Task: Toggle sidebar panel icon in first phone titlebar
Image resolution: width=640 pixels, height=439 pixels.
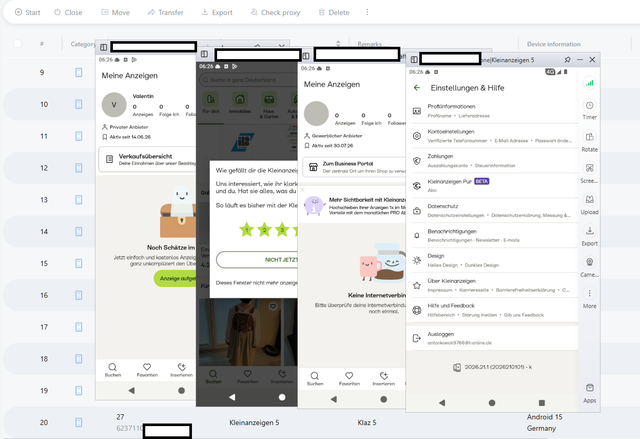Action: click(x=103, y=48)
